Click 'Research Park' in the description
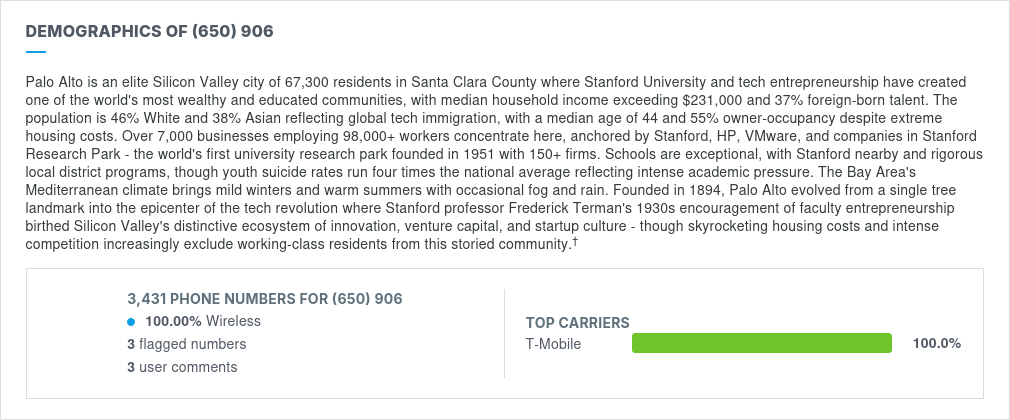The image size is (1010, 420). tap(62, 155)
